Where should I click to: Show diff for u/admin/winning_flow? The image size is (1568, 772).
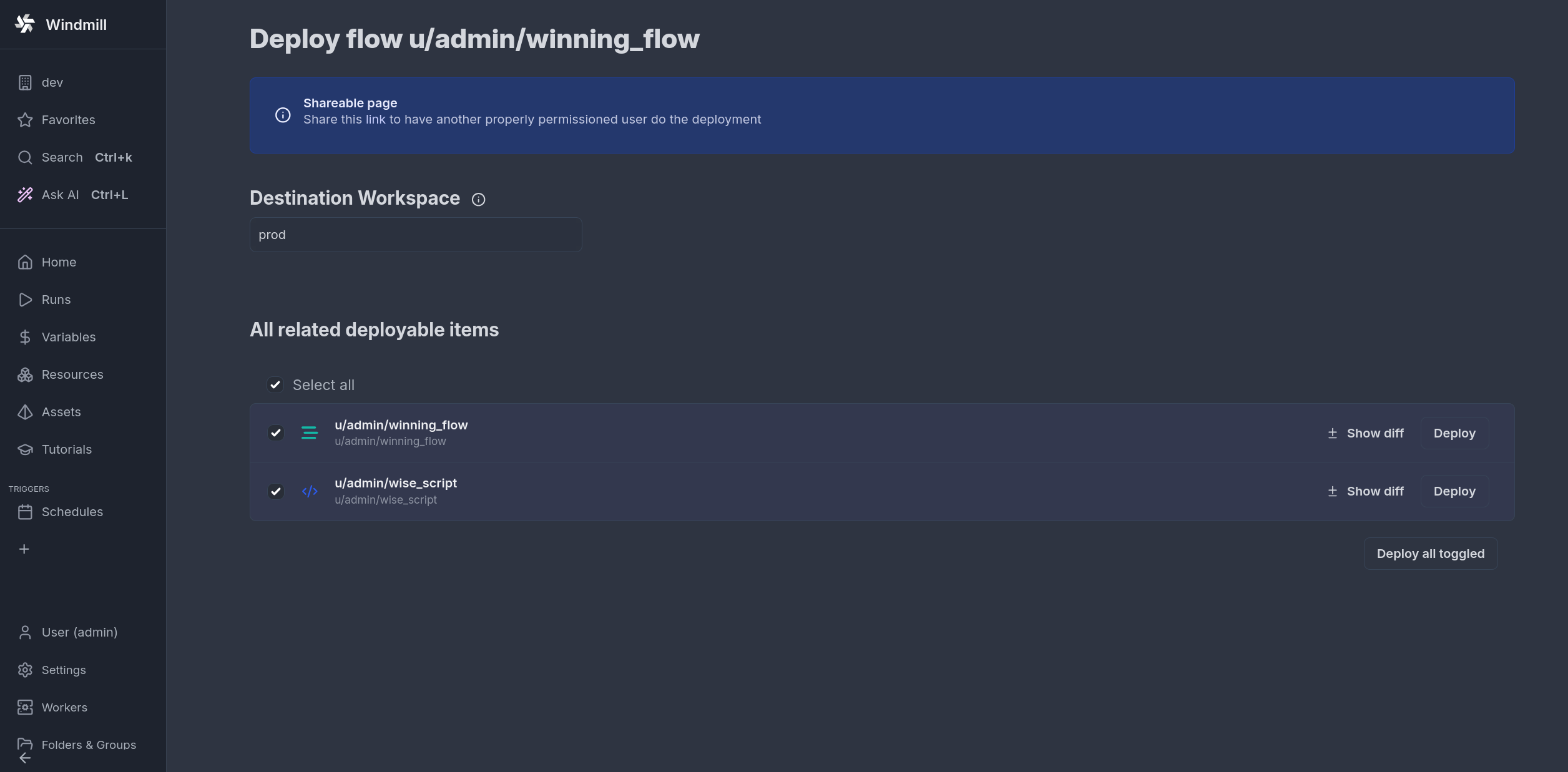[1366, 433]
